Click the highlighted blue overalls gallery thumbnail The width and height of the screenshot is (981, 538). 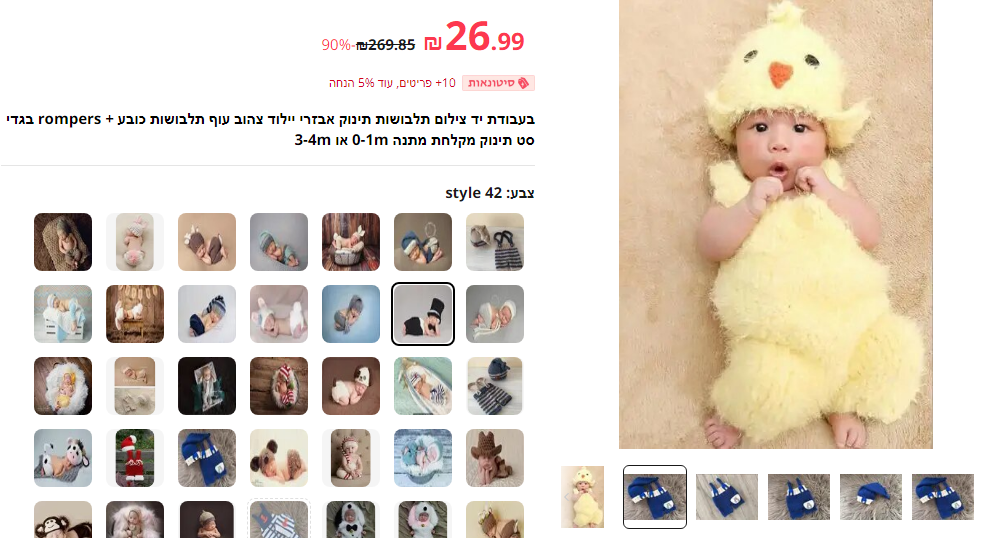pos(655,497)
